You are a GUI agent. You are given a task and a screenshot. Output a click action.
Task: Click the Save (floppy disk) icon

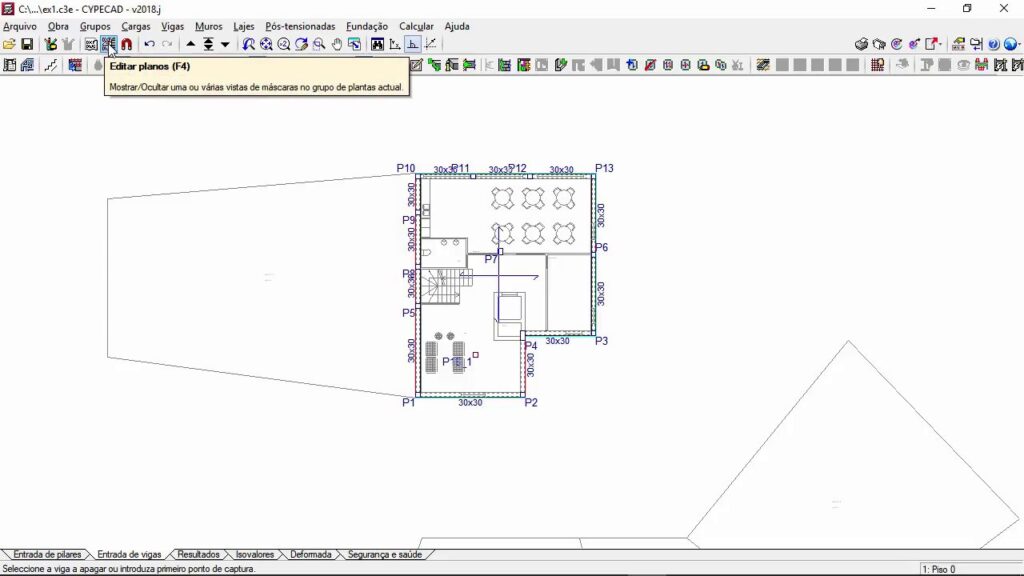[x=27, y=44]
